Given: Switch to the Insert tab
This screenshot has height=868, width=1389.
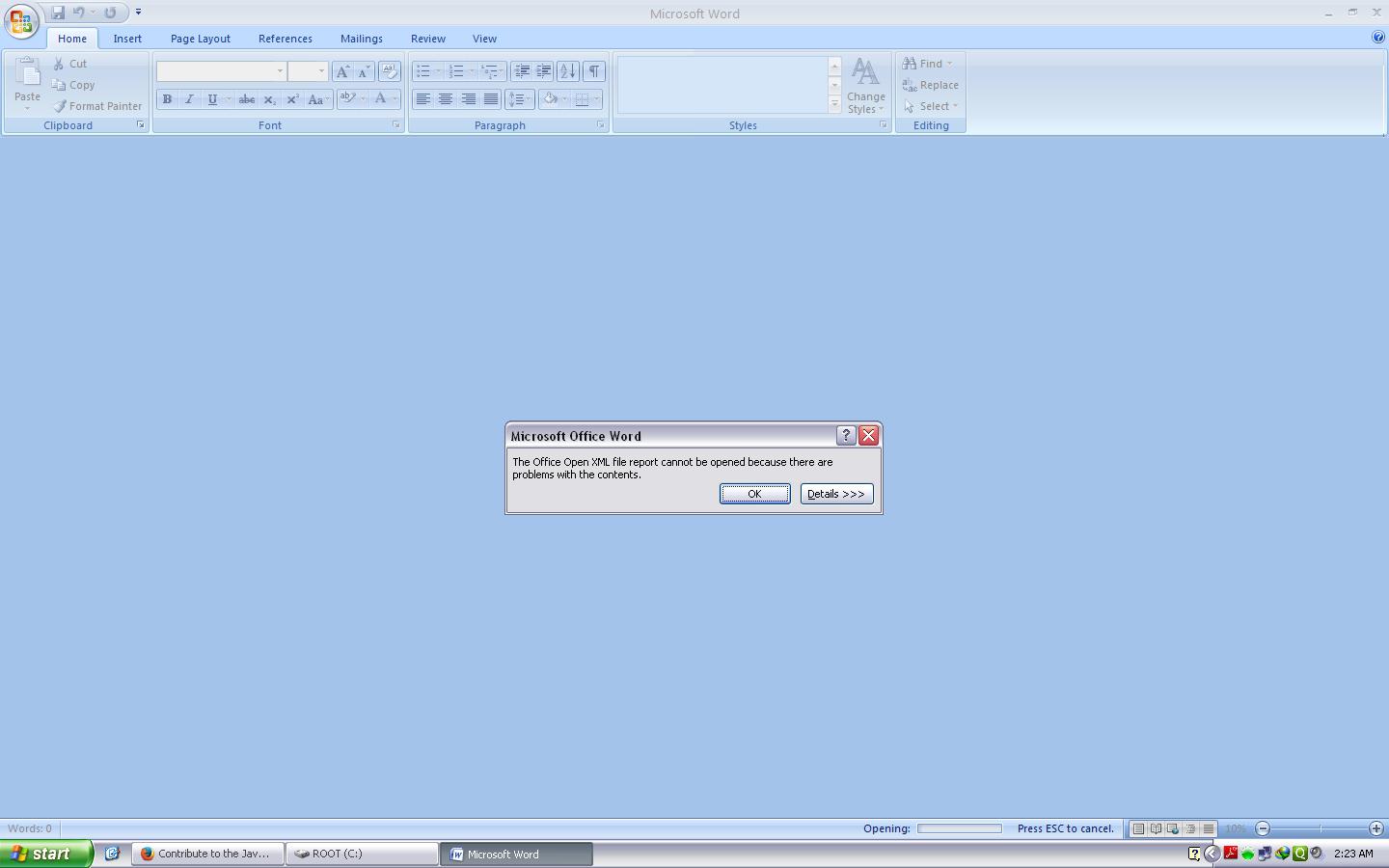Looking at the screenshot, I should [x=127, y=39].
